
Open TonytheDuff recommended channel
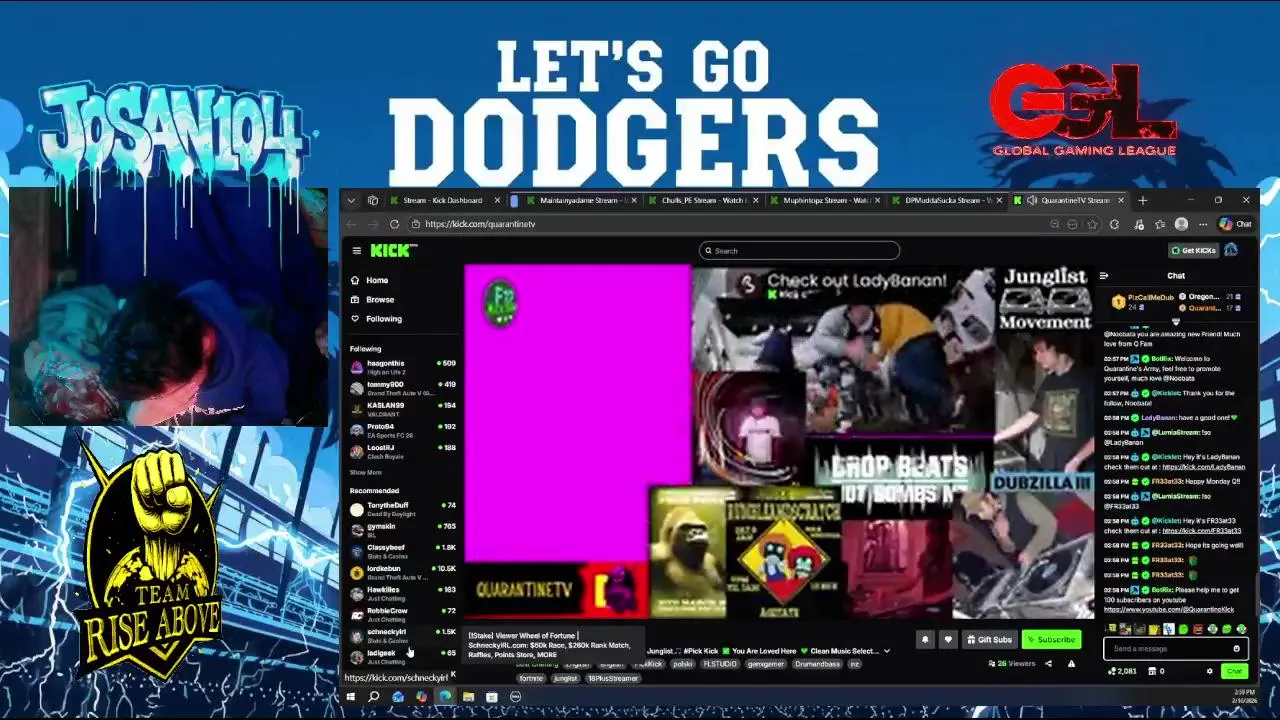point(403,509)
